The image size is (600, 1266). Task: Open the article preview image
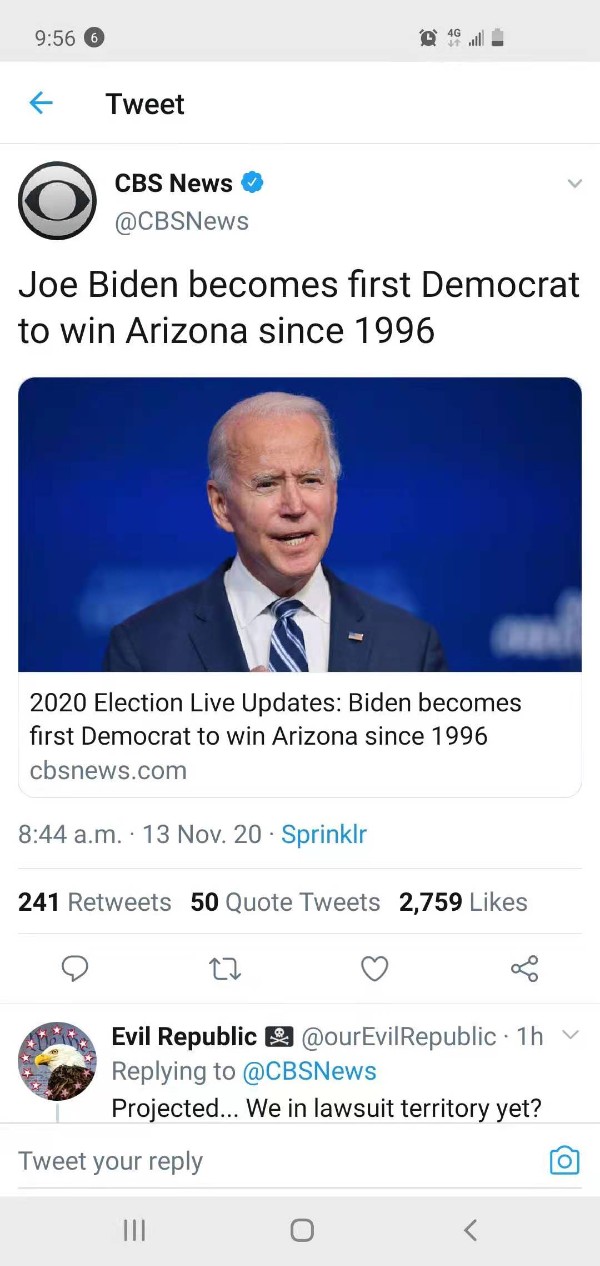(300, 524)
